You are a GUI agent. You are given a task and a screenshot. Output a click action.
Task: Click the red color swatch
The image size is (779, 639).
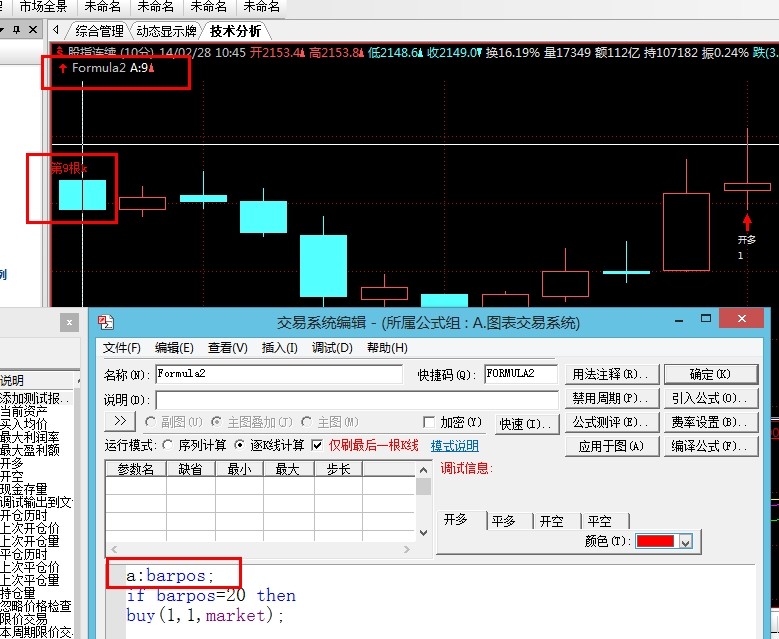point(655,541)
